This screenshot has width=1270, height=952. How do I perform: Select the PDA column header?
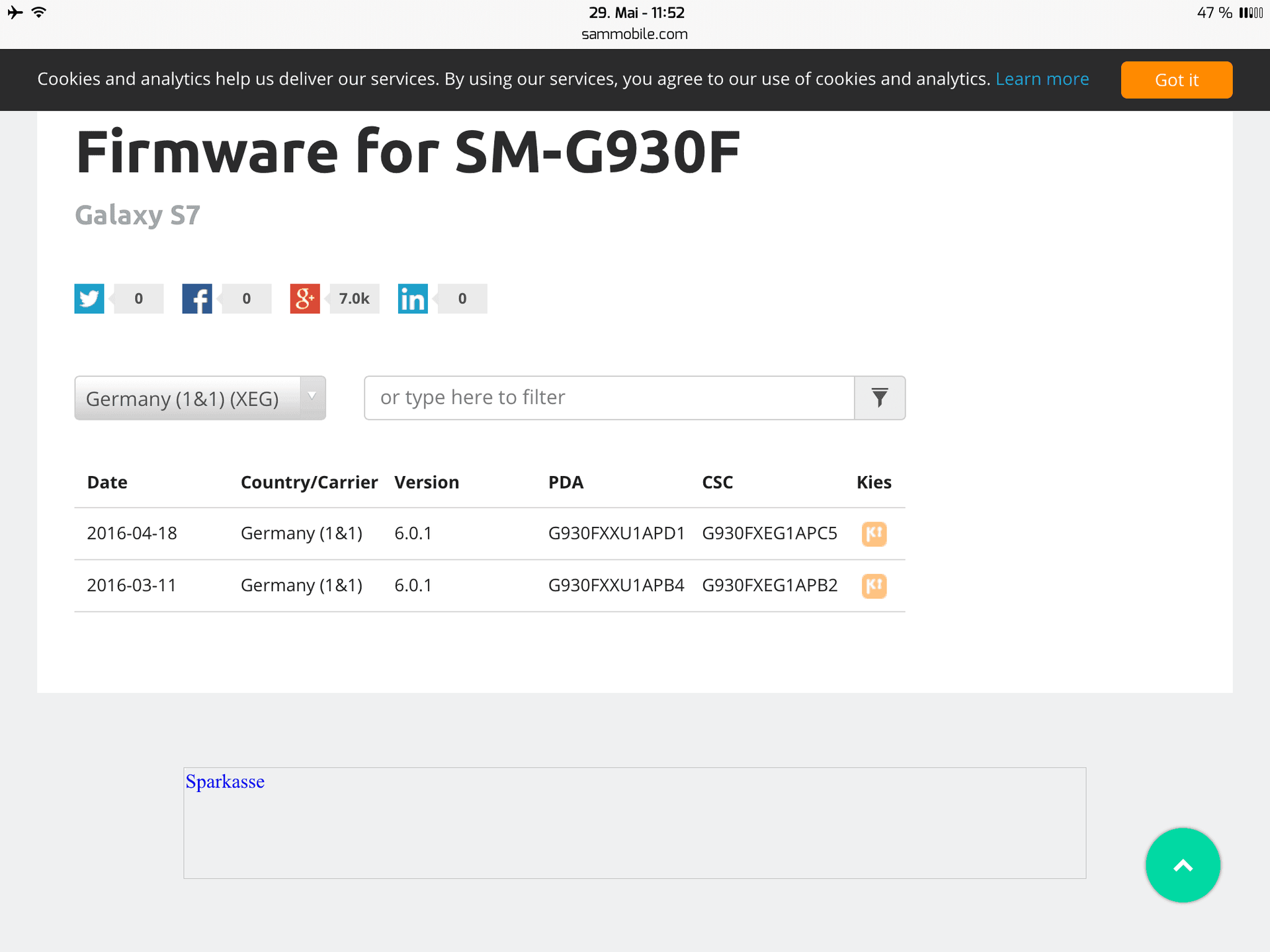(566, 483)
